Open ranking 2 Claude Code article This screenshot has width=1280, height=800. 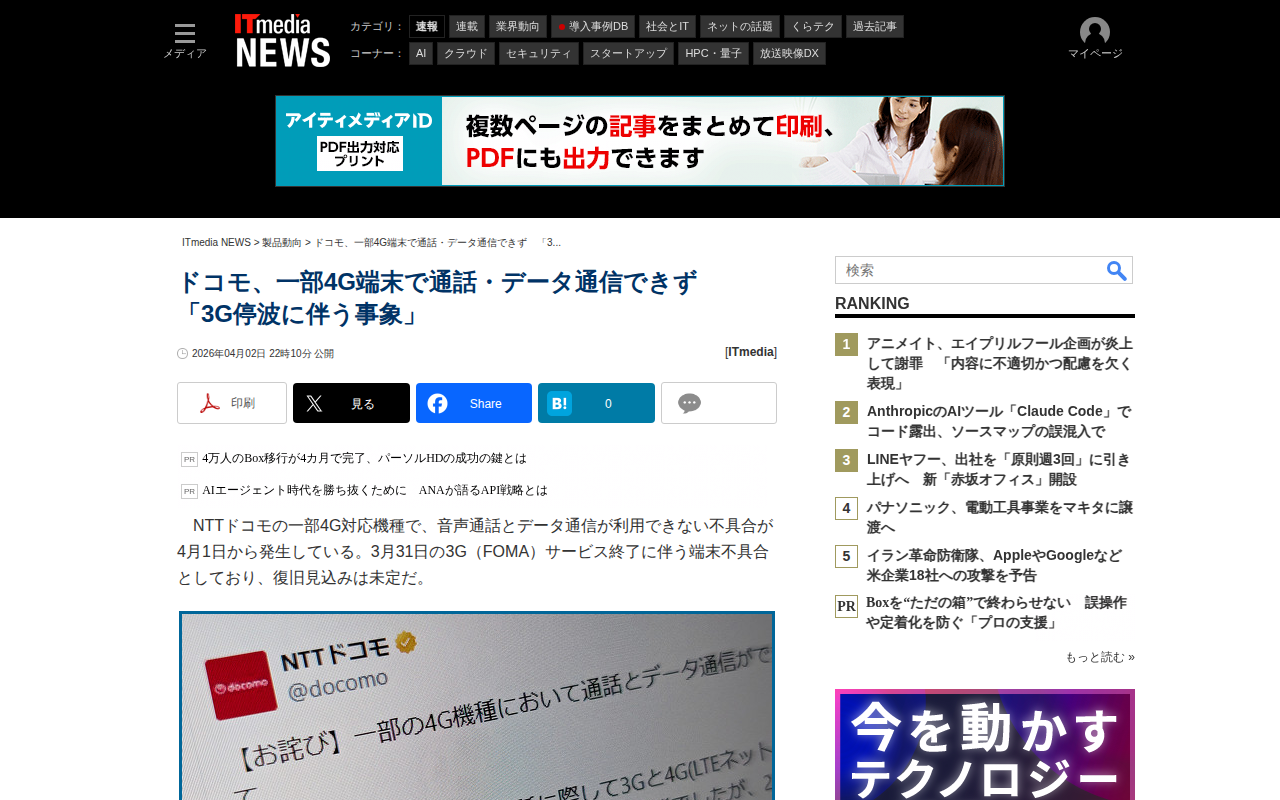(x=999, y=422)
